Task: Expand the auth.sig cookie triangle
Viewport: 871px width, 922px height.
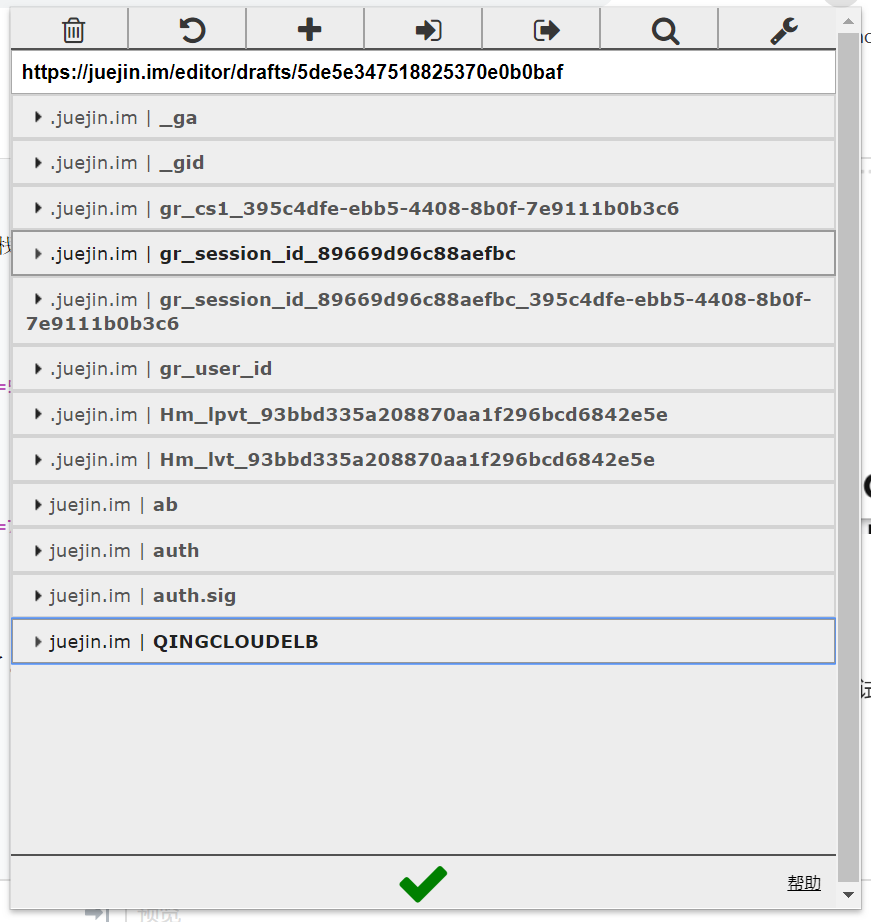Action: 38,596
